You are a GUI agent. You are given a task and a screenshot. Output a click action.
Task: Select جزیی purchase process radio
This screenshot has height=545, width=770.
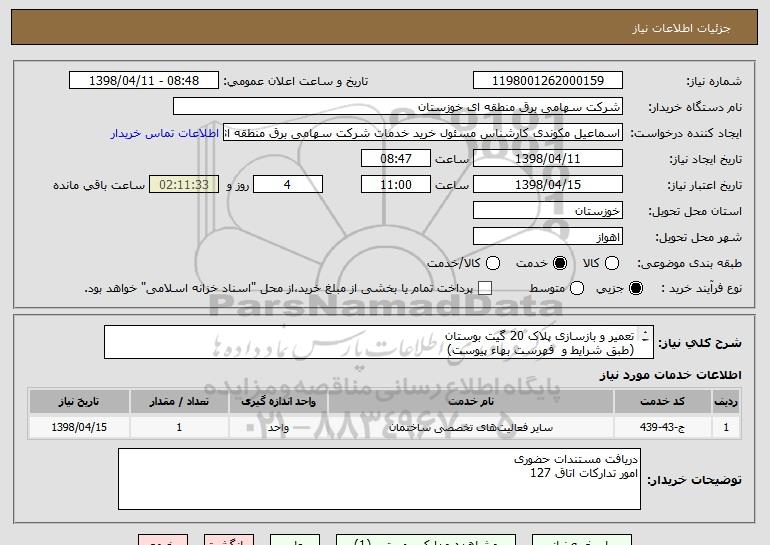coord(636,288)
